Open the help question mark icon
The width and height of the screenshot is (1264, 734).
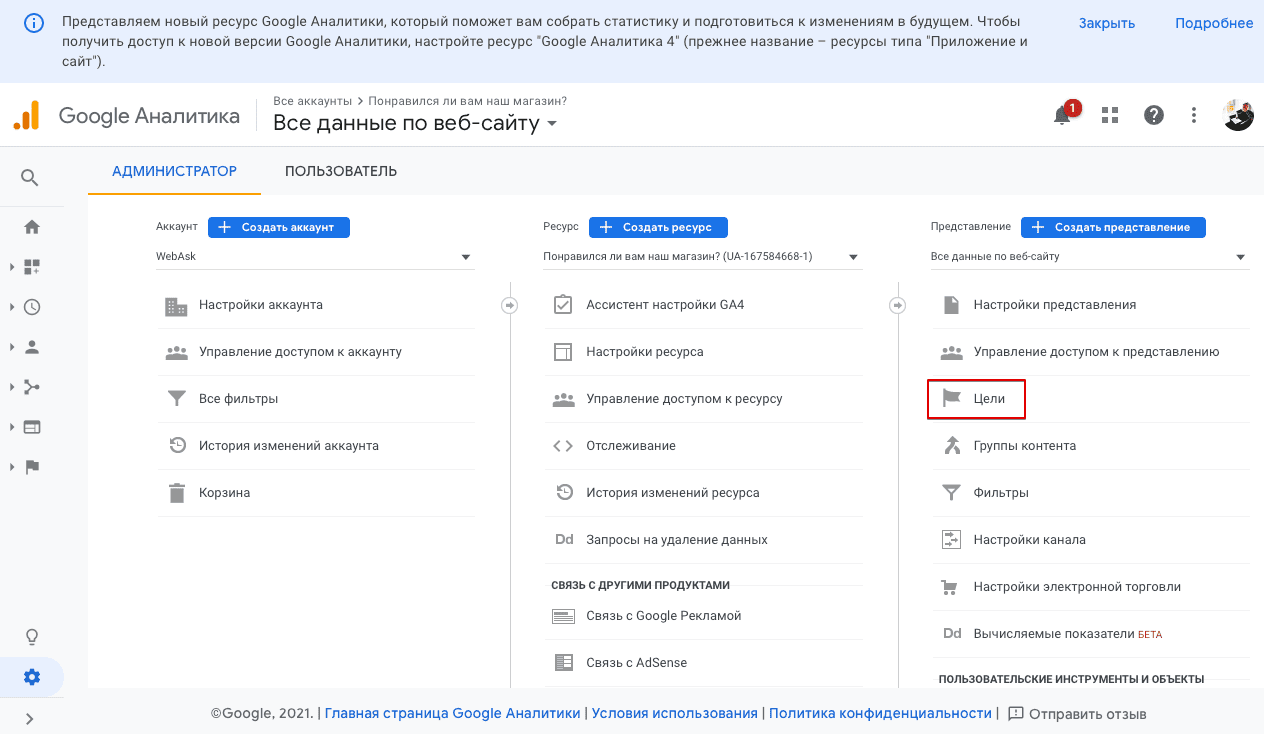[x=1154, y=115]
